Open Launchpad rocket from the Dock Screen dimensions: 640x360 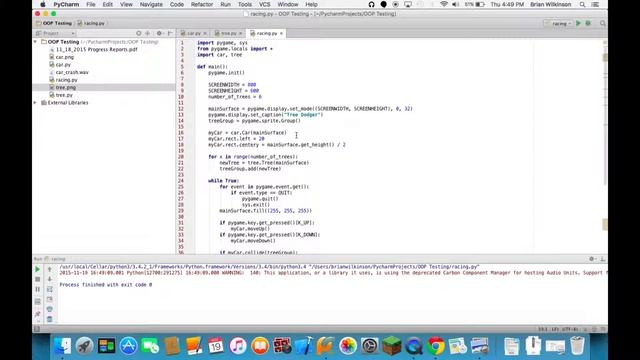point(84,346)
